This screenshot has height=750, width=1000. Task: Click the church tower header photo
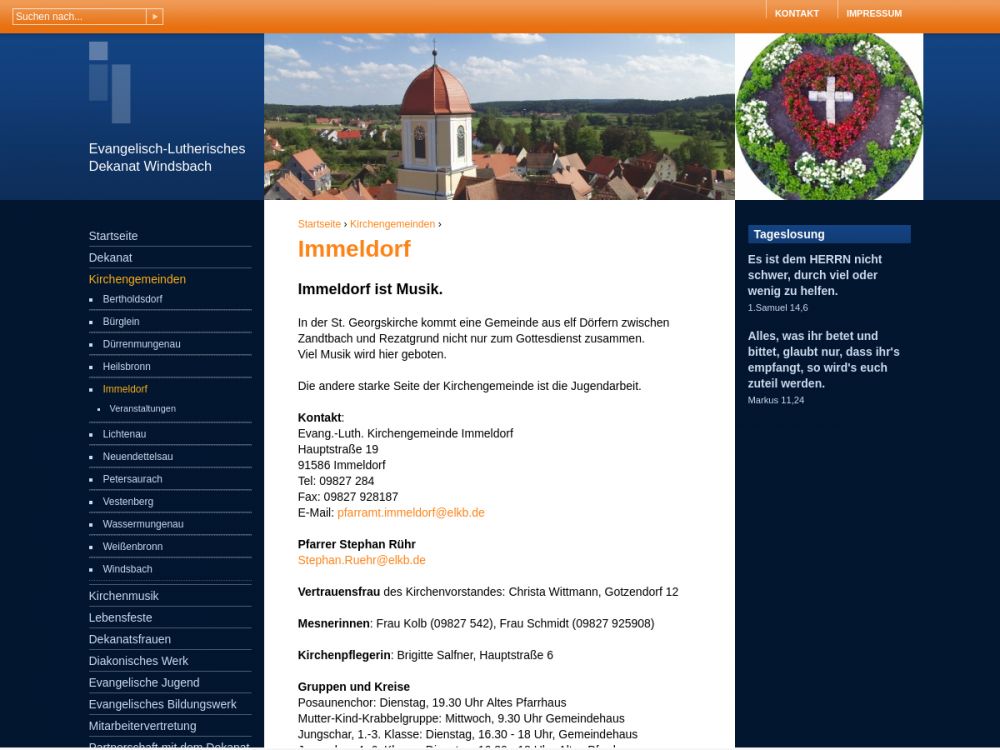click(x=499, y=116)
